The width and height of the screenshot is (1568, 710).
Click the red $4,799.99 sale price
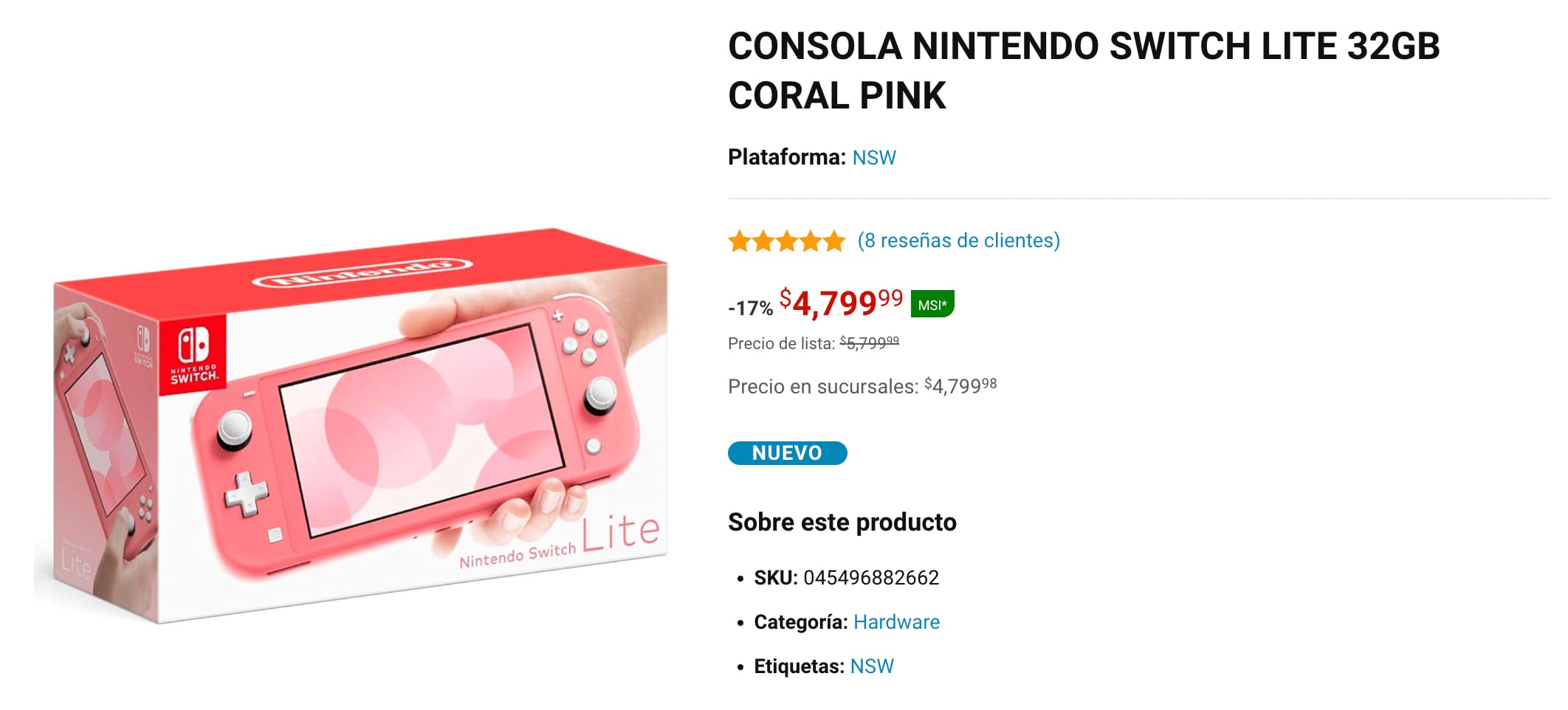[841, 303]
